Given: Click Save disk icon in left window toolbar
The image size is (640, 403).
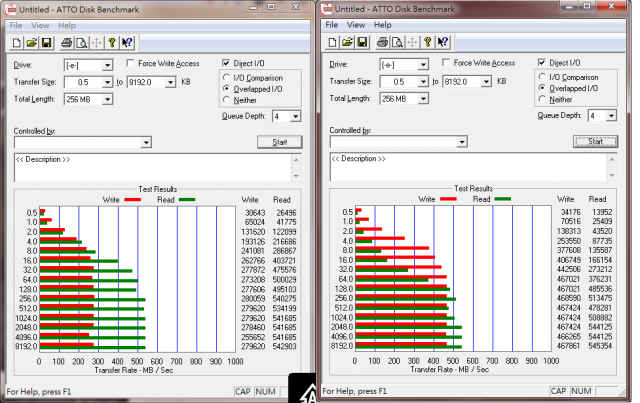Looking at the screenshot, I should click(47, 43).
